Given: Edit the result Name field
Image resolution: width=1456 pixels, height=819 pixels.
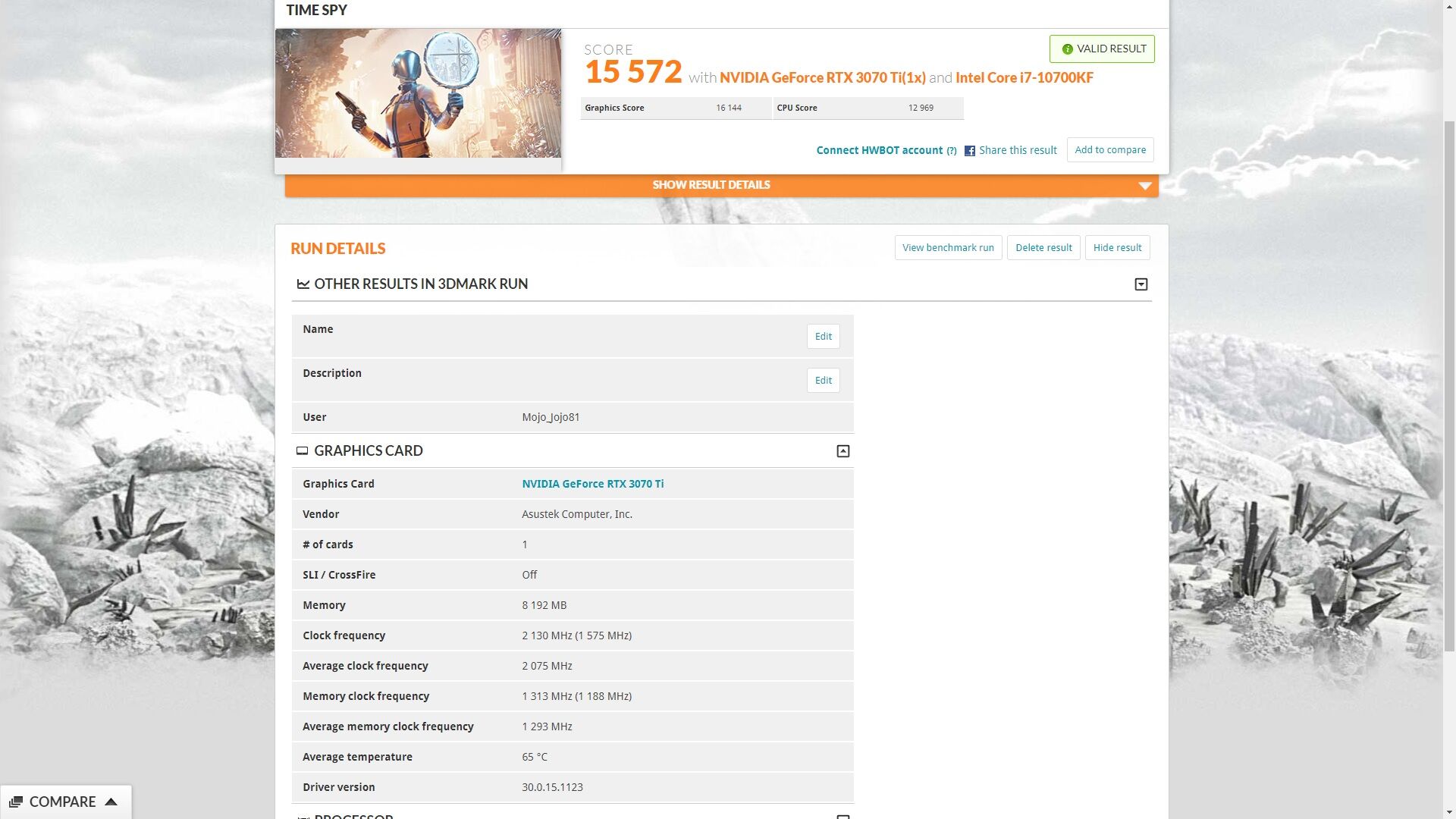Looking at the screenshot, I should tap(823, 337).
